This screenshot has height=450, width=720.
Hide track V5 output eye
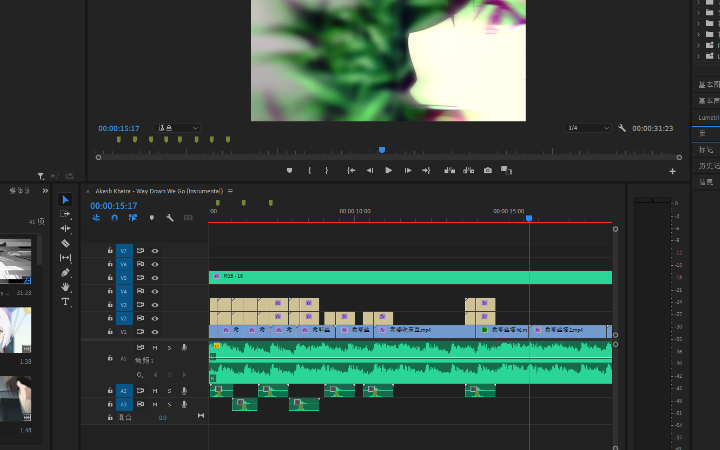(155, 278)
